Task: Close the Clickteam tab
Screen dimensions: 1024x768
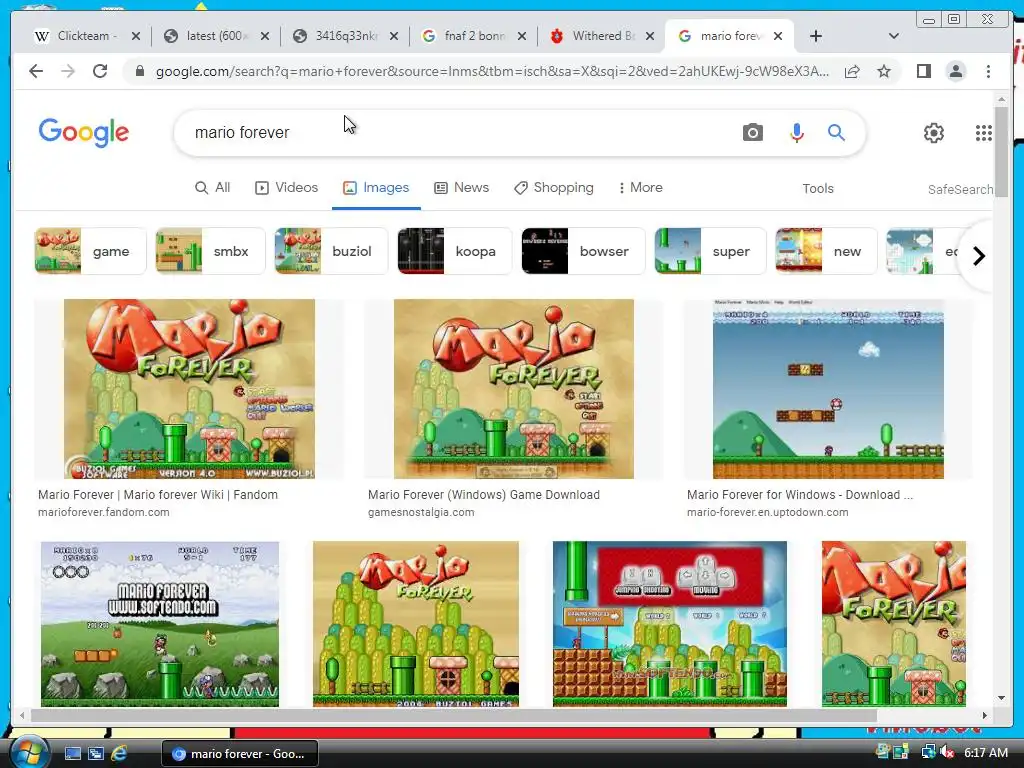Action: 136,37
